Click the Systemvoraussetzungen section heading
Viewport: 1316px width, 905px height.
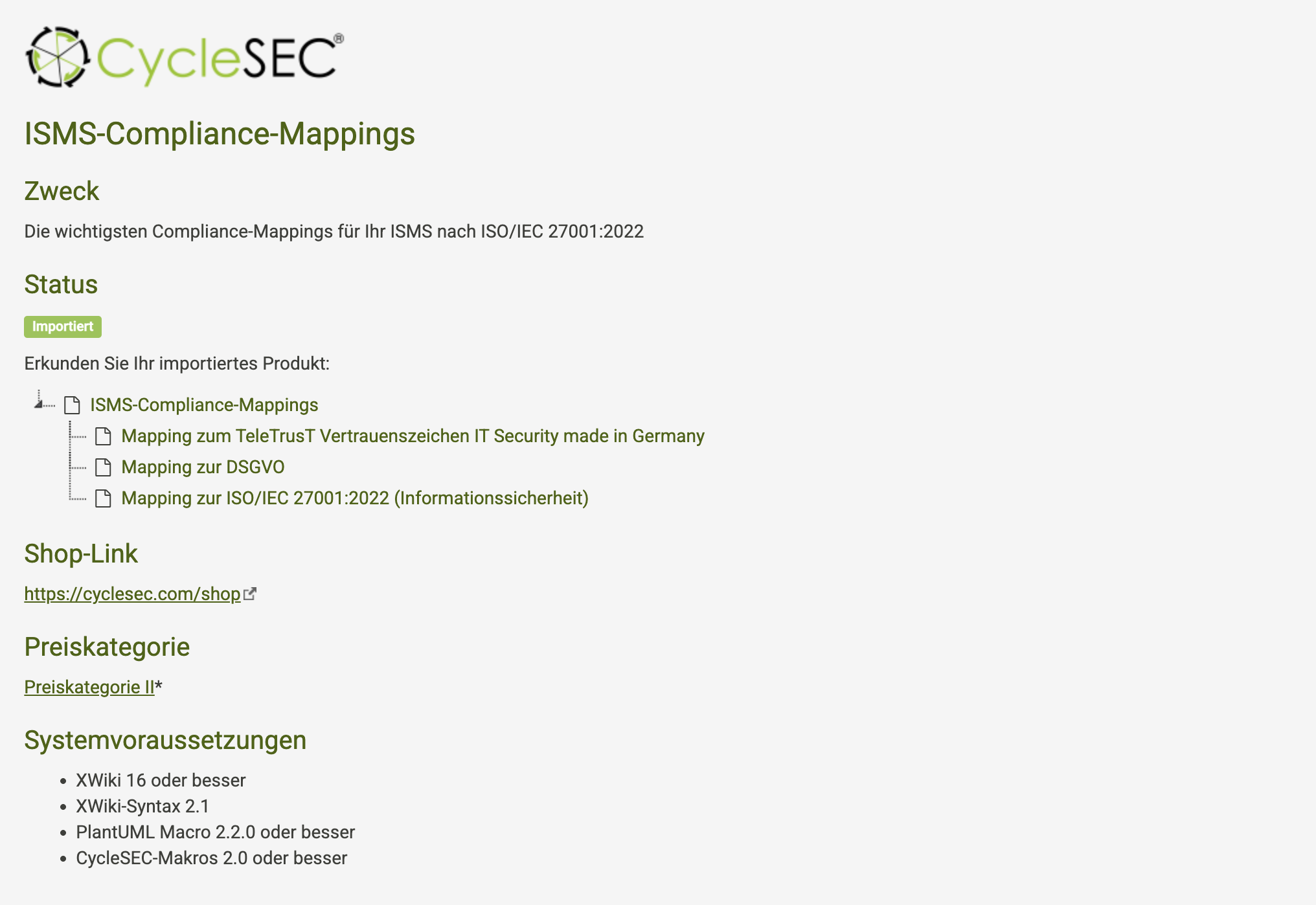165,741
